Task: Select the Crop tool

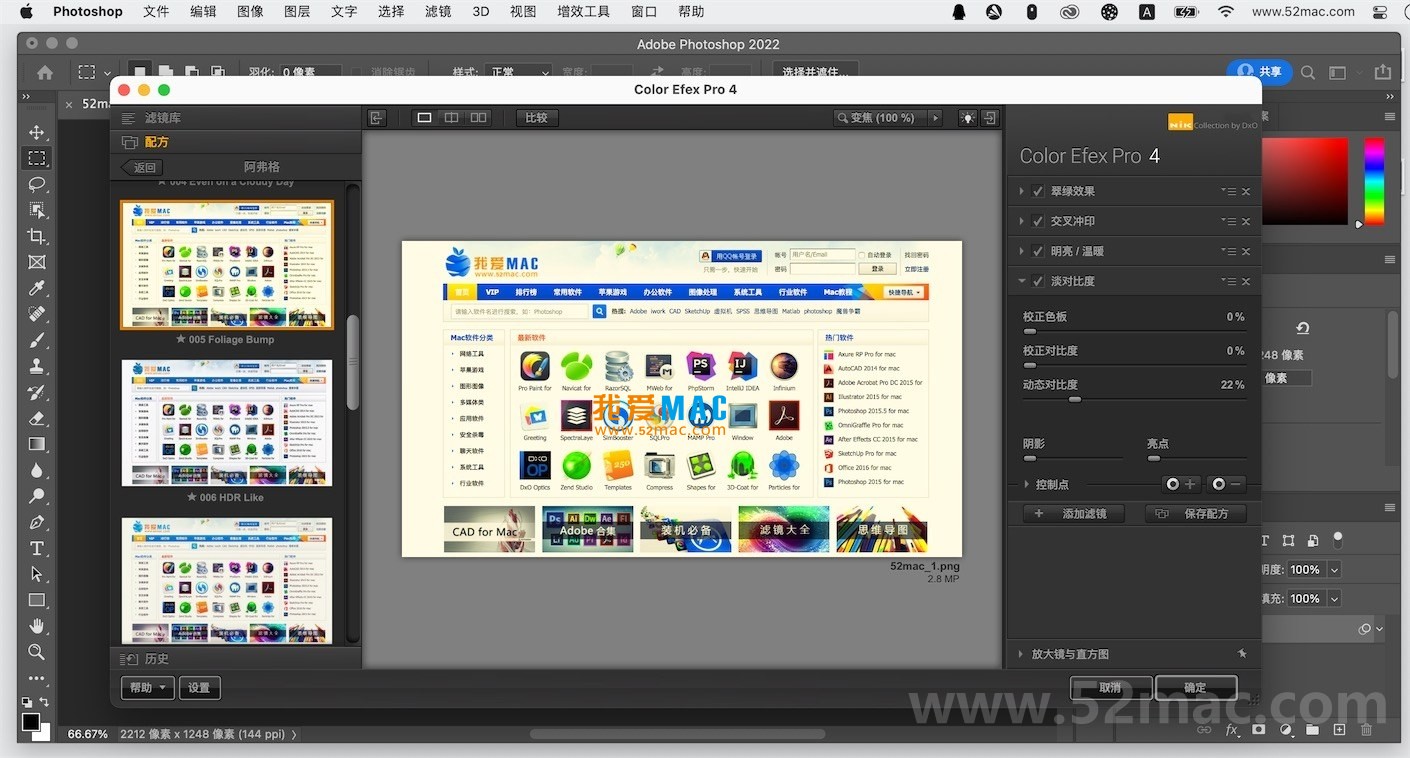Action: [x=37, y=236]
